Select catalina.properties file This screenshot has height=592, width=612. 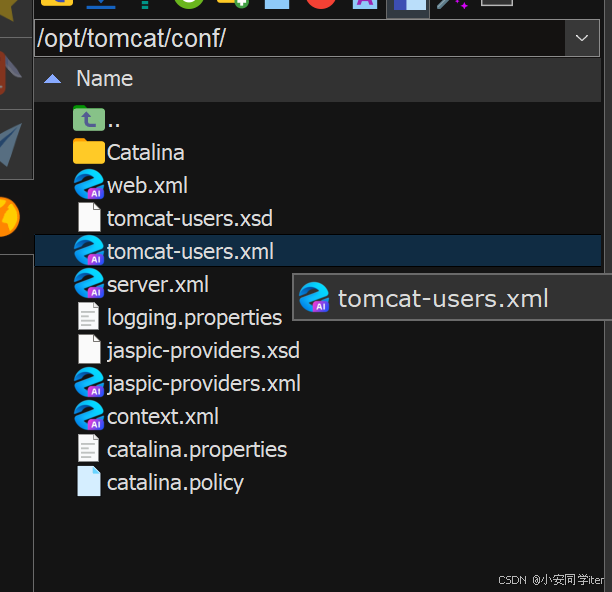[196, 449]
